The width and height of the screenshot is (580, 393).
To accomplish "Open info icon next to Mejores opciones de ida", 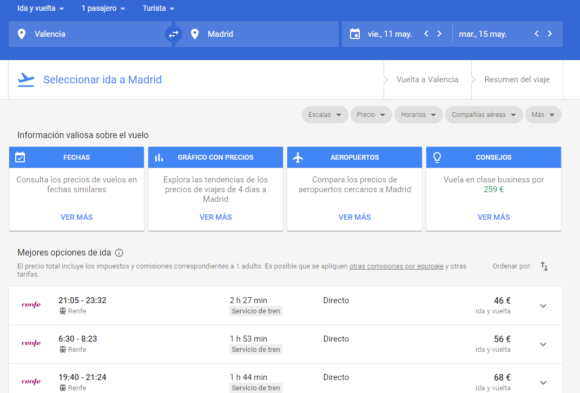I will click(x=119, y=253).
